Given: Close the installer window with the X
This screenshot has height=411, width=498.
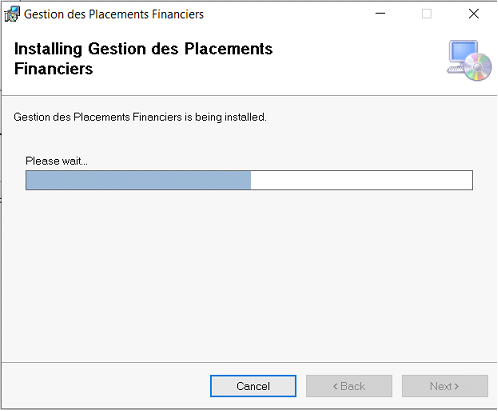Looking at the screenshot, I should click(x=473, y=14).
